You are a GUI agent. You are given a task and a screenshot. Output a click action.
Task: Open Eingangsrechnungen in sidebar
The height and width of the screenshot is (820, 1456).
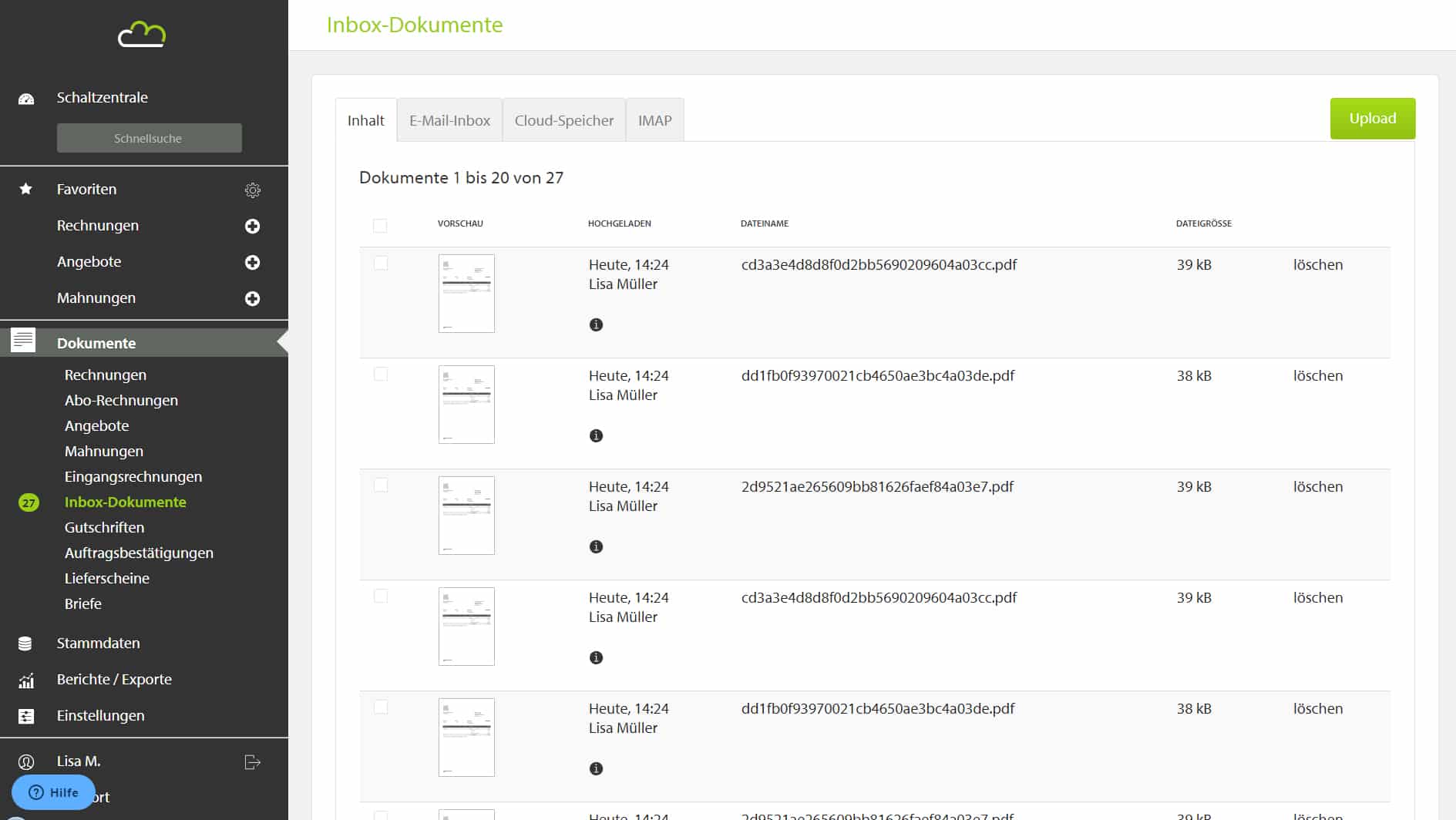coord(133,476)
